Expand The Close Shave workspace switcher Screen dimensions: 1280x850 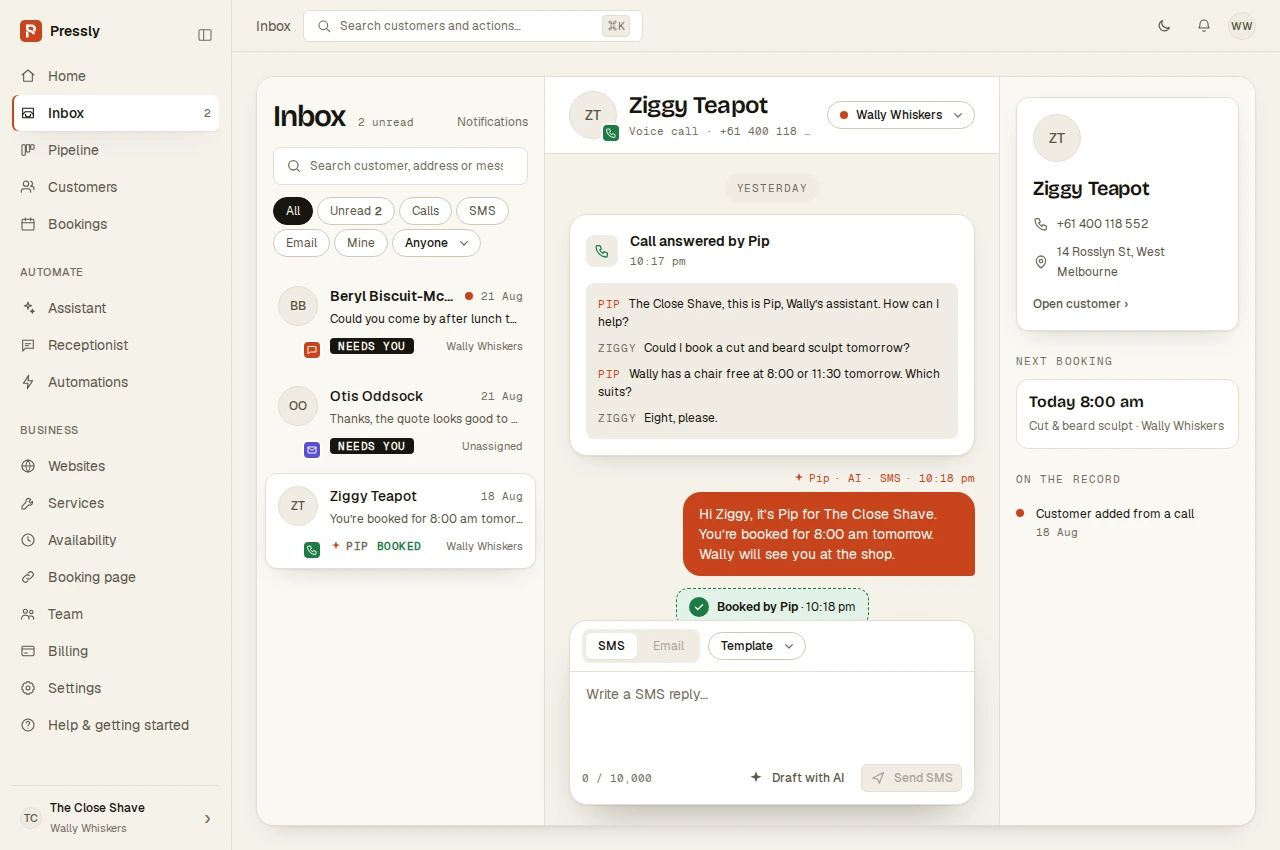point(116,818)
